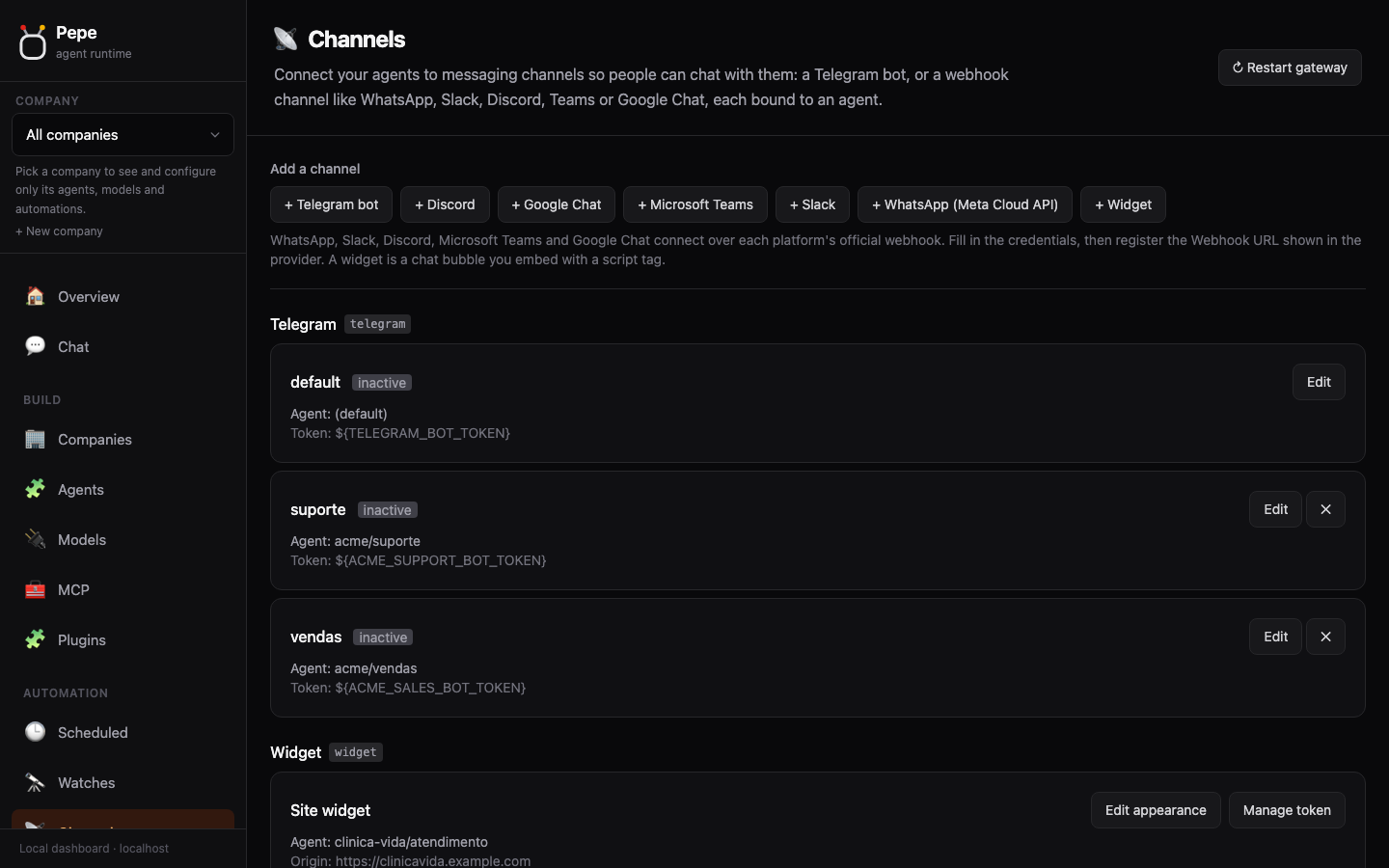
Task: Restart the gateway
Action: (1290, 68)
